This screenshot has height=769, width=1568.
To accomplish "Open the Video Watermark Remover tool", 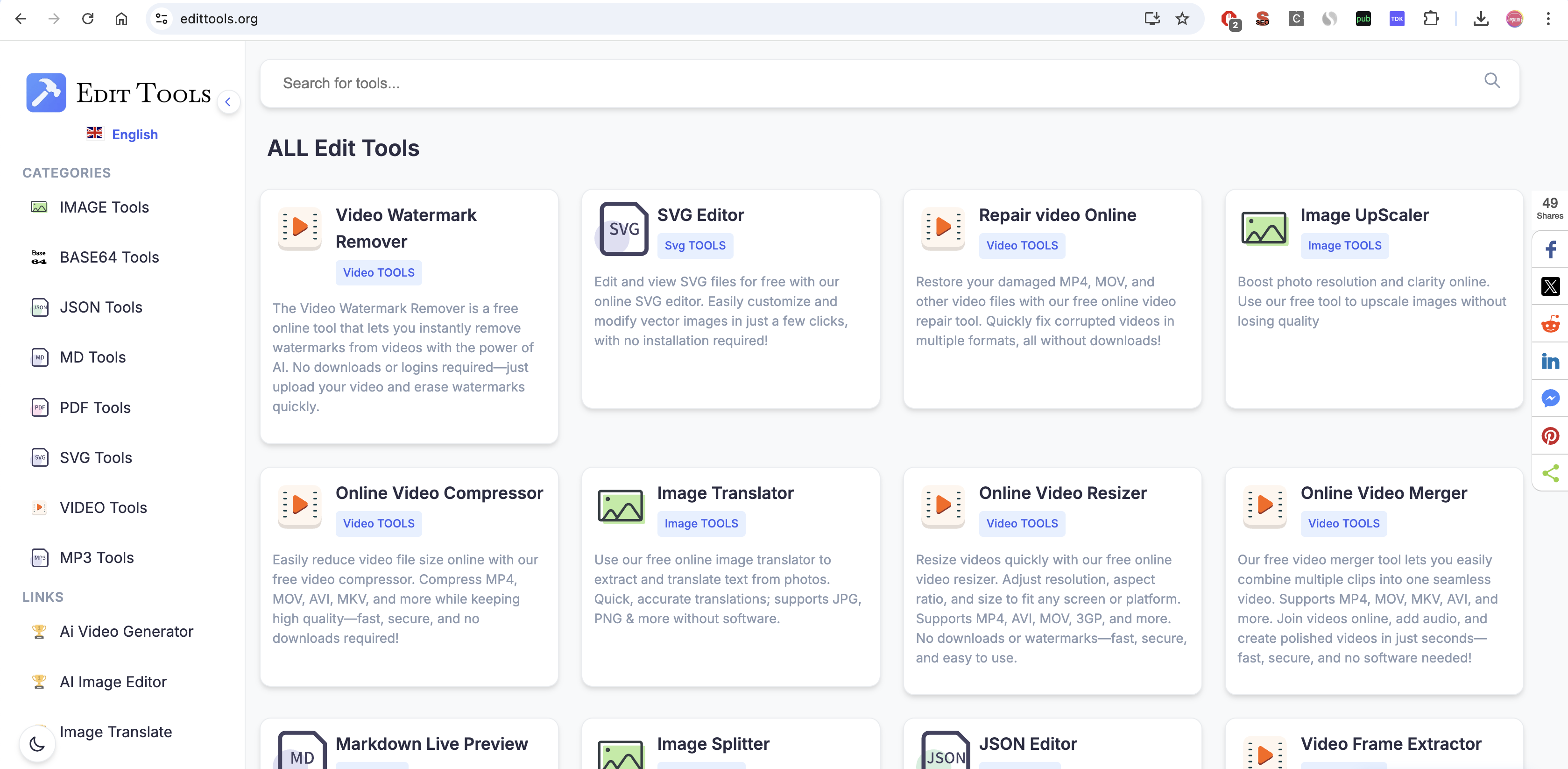I will 406,228.
